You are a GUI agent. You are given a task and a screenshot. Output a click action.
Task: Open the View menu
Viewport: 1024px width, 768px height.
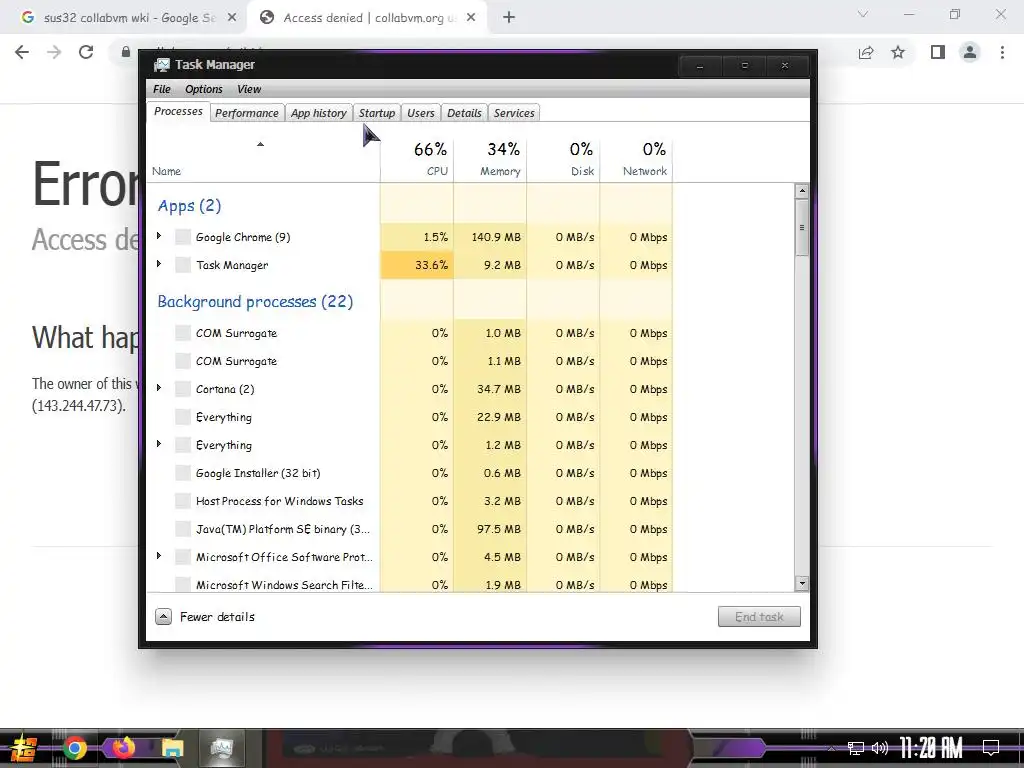249,89
